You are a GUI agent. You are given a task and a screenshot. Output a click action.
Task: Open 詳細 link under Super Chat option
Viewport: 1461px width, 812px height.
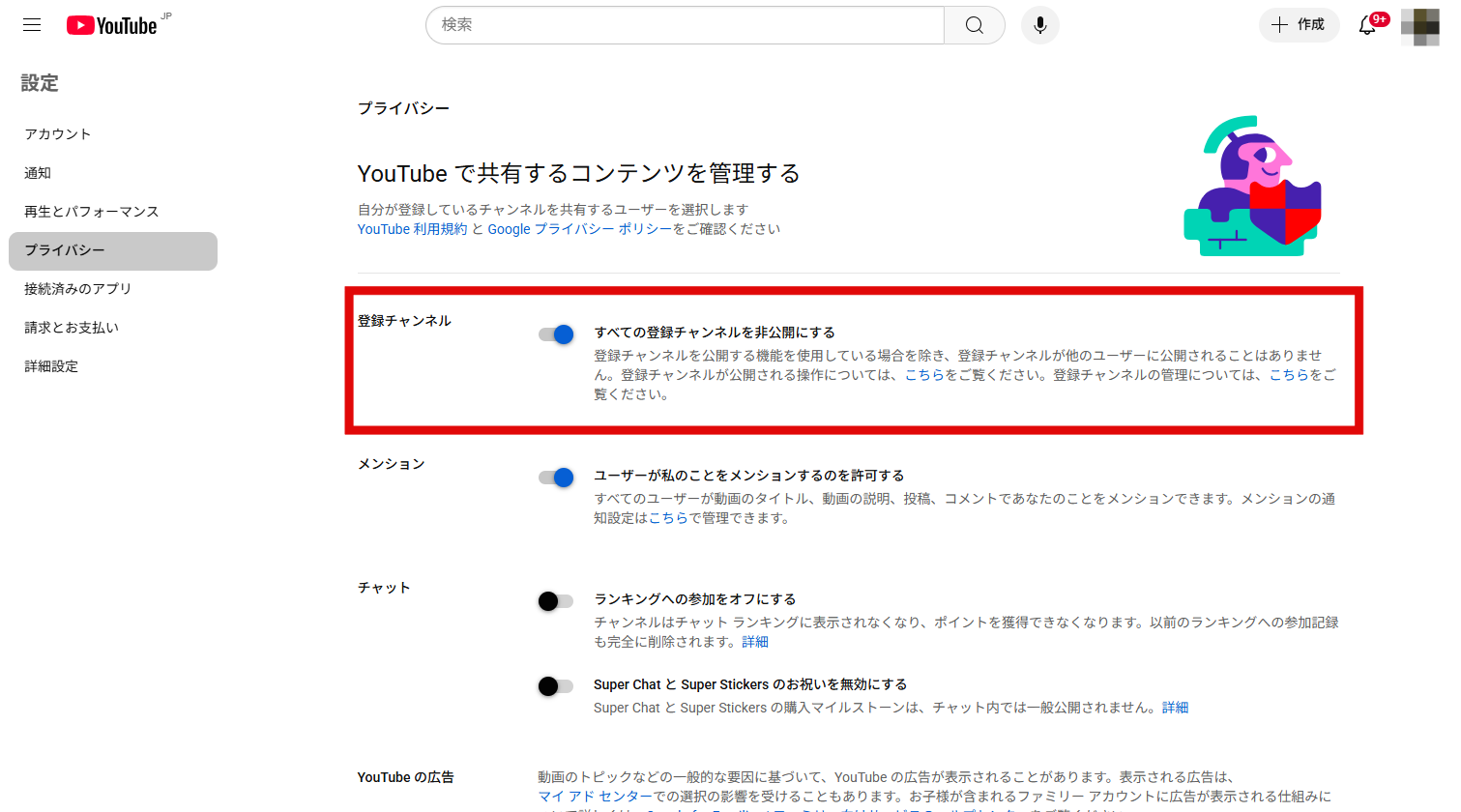[1175, 708]
